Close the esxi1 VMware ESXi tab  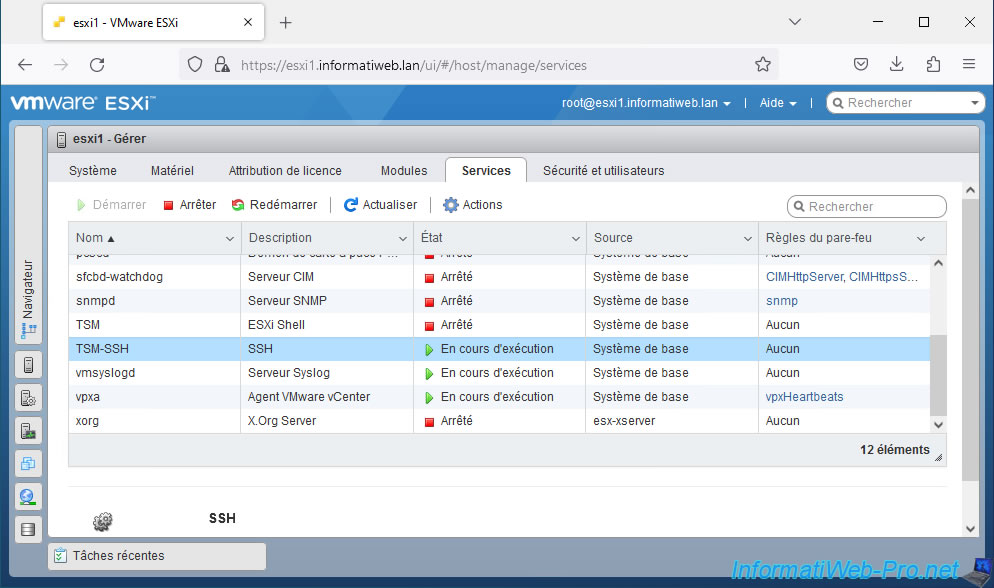click(x=248, y=22)
